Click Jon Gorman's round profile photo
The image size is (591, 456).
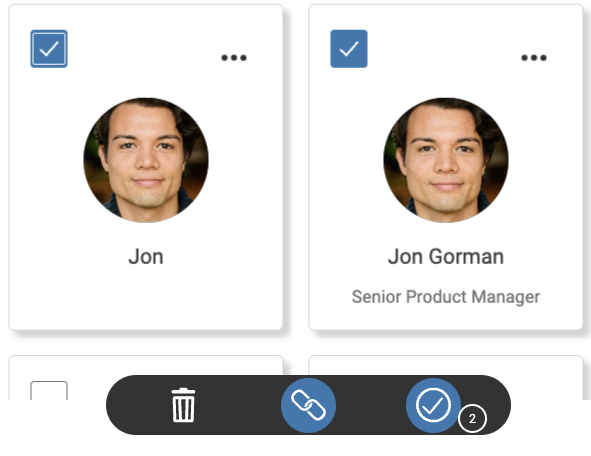[446, 160]
